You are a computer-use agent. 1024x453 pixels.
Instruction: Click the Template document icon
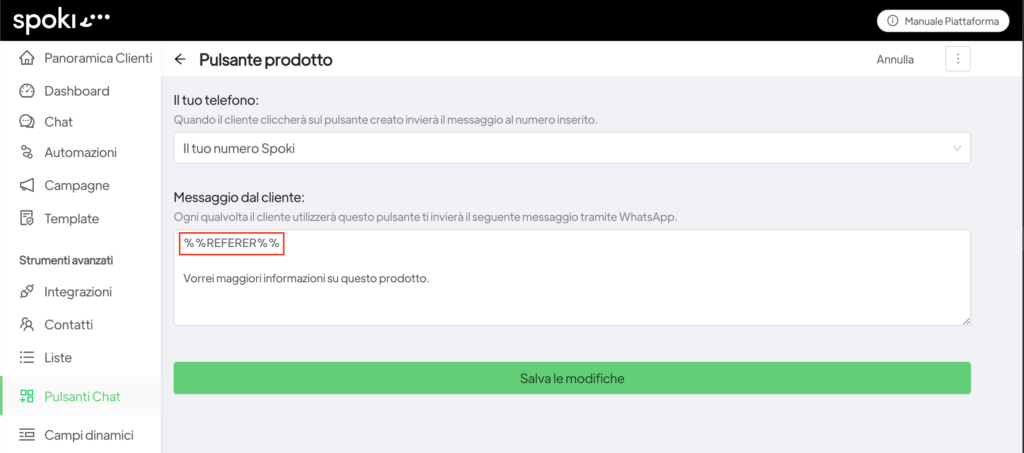(27, 218)
